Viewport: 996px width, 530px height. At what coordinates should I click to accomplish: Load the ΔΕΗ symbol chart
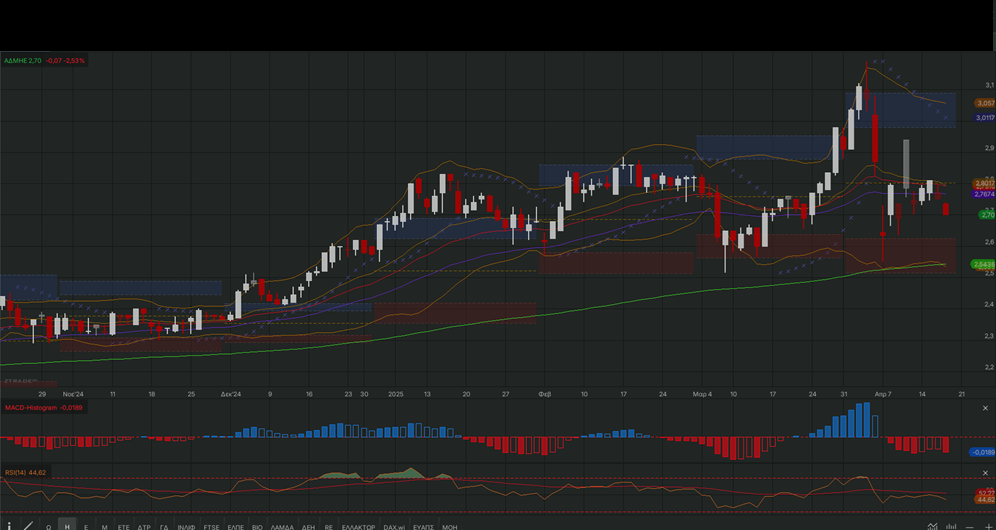coord(308,527)
